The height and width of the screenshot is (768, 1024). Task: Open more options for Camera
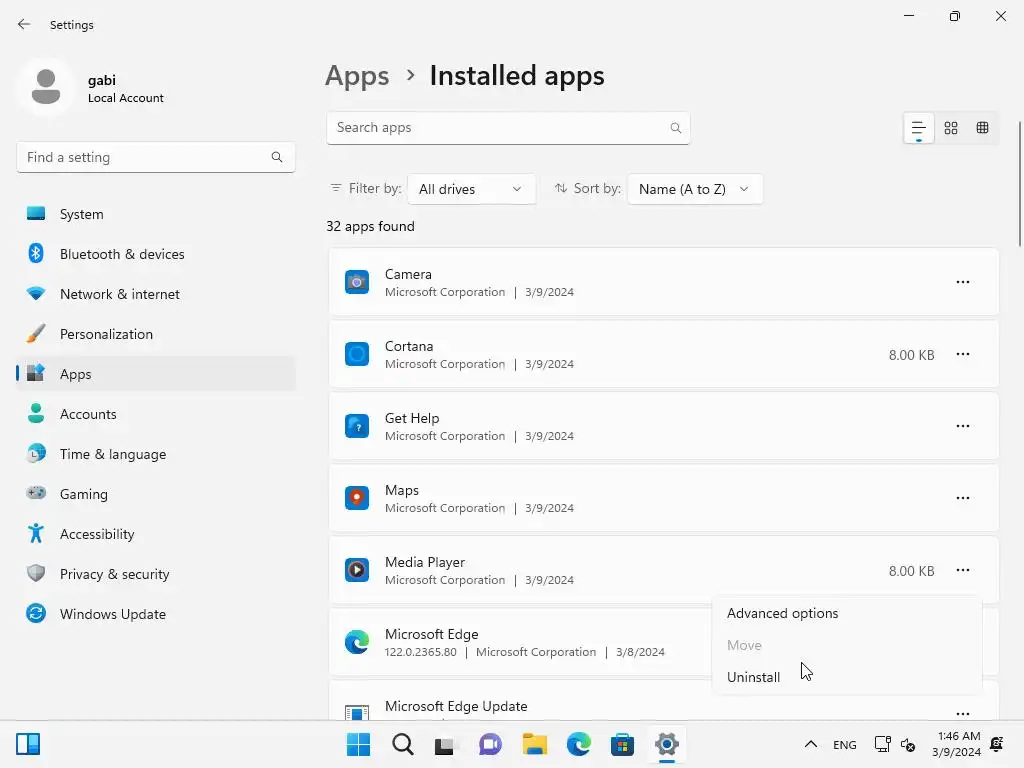pos(963,282)
